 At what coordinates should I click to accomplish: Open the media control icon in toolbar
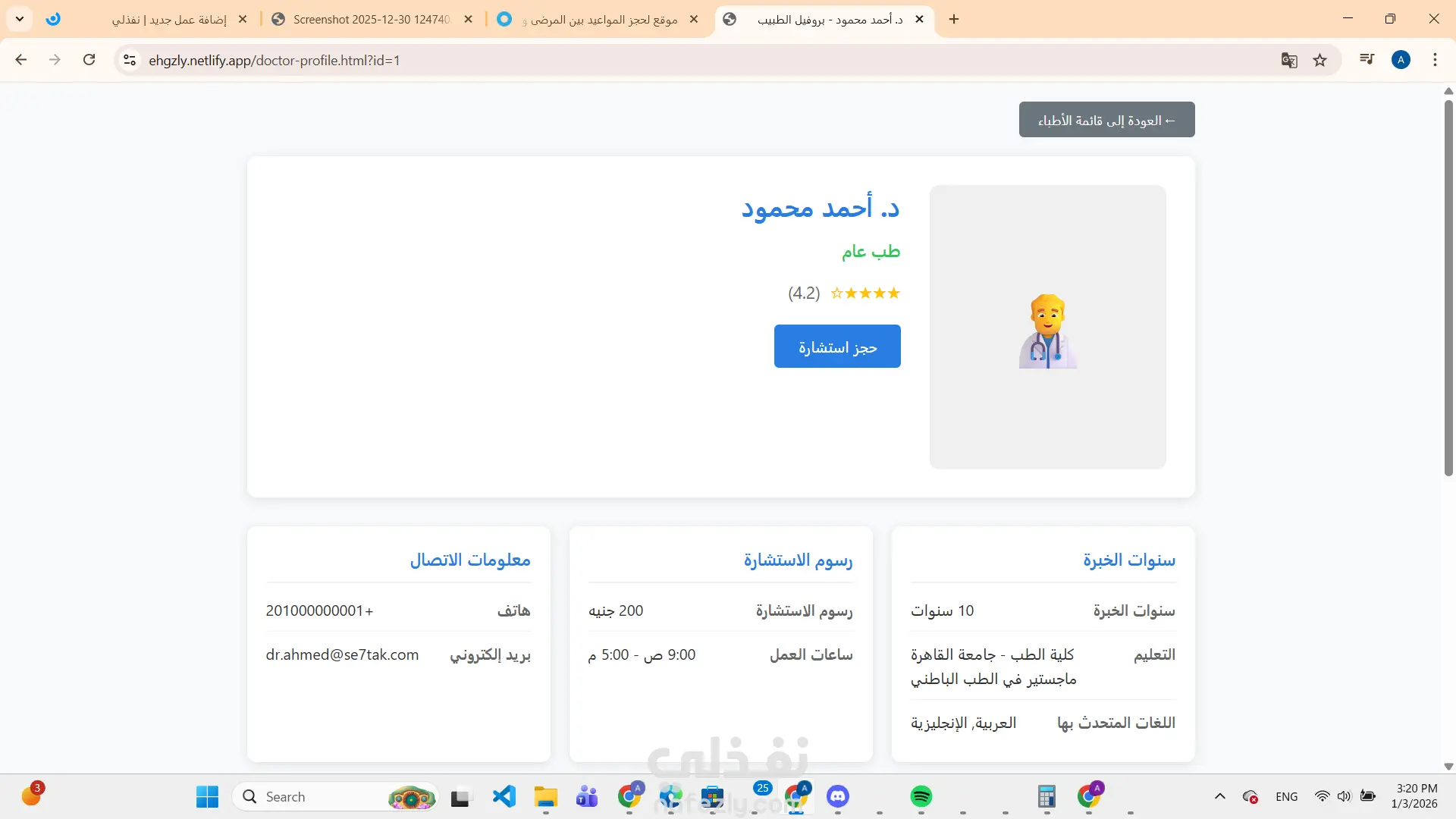pyautogui.click(x=1367, y=59)
